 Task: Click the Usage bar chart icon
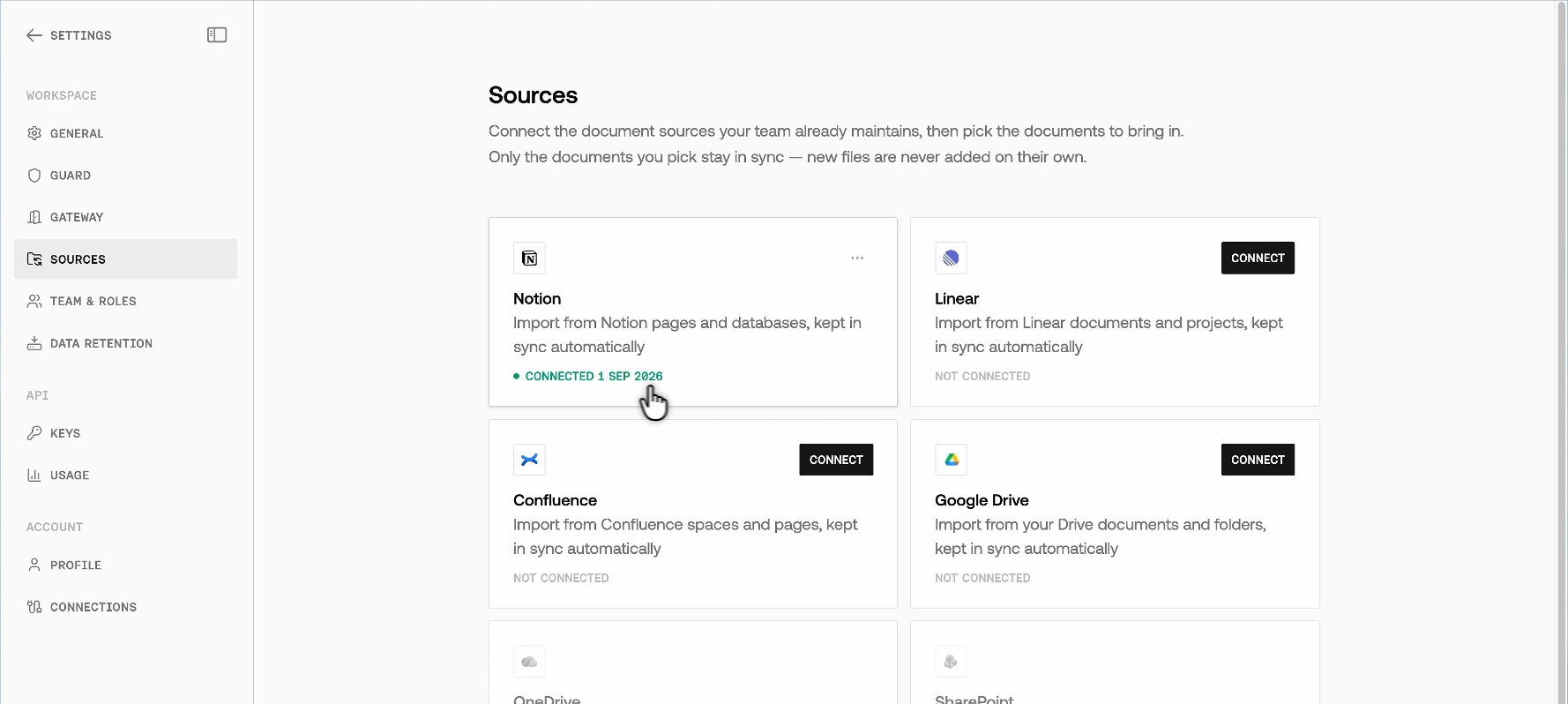tap(34, 475)
